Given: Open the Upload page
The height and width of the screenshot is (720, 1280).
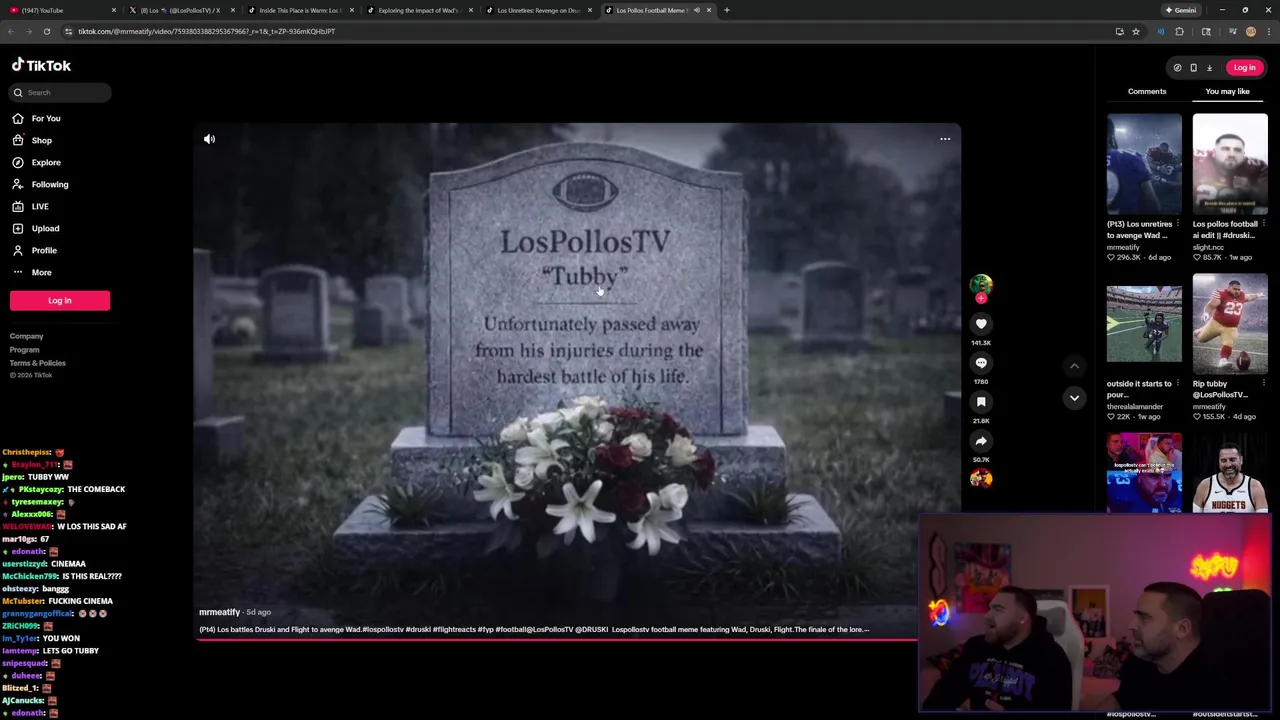Looking at the screenshot, I should point(35,228).
